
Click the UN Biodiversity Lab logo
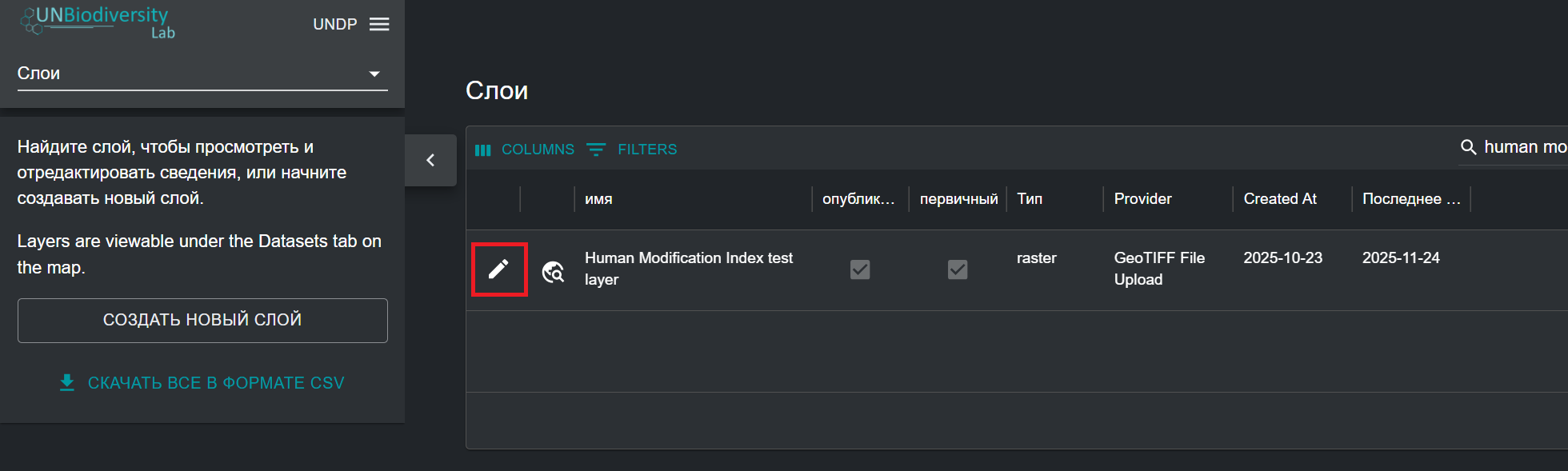point(98,22)
